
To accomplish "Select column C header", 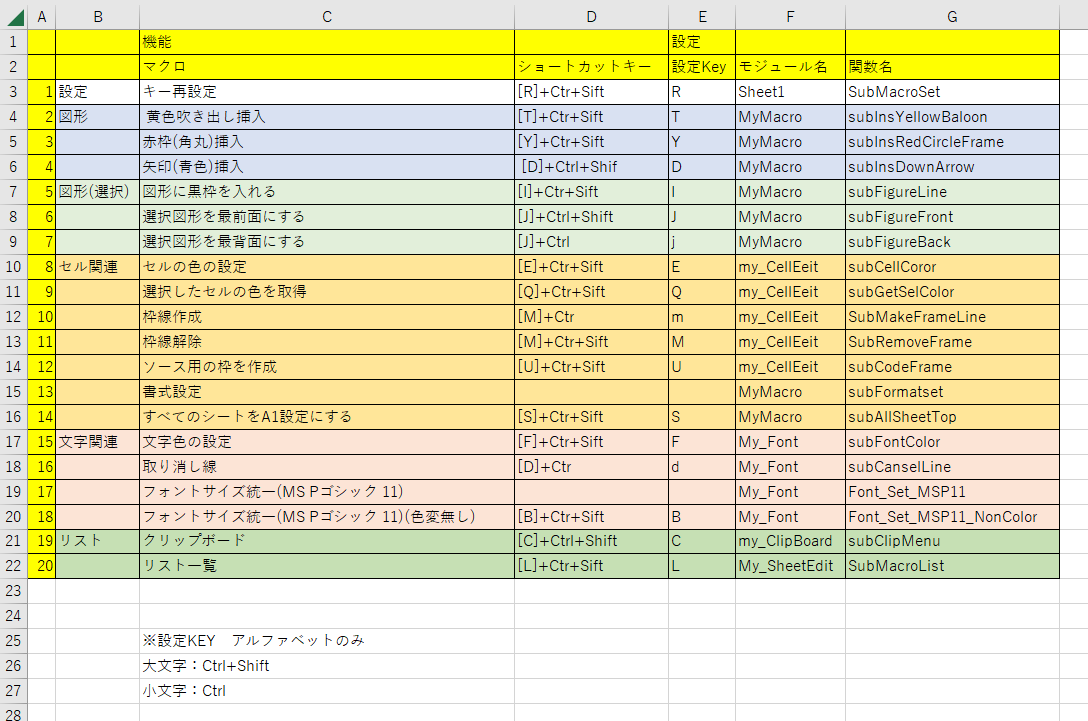I will pos(327,17).
